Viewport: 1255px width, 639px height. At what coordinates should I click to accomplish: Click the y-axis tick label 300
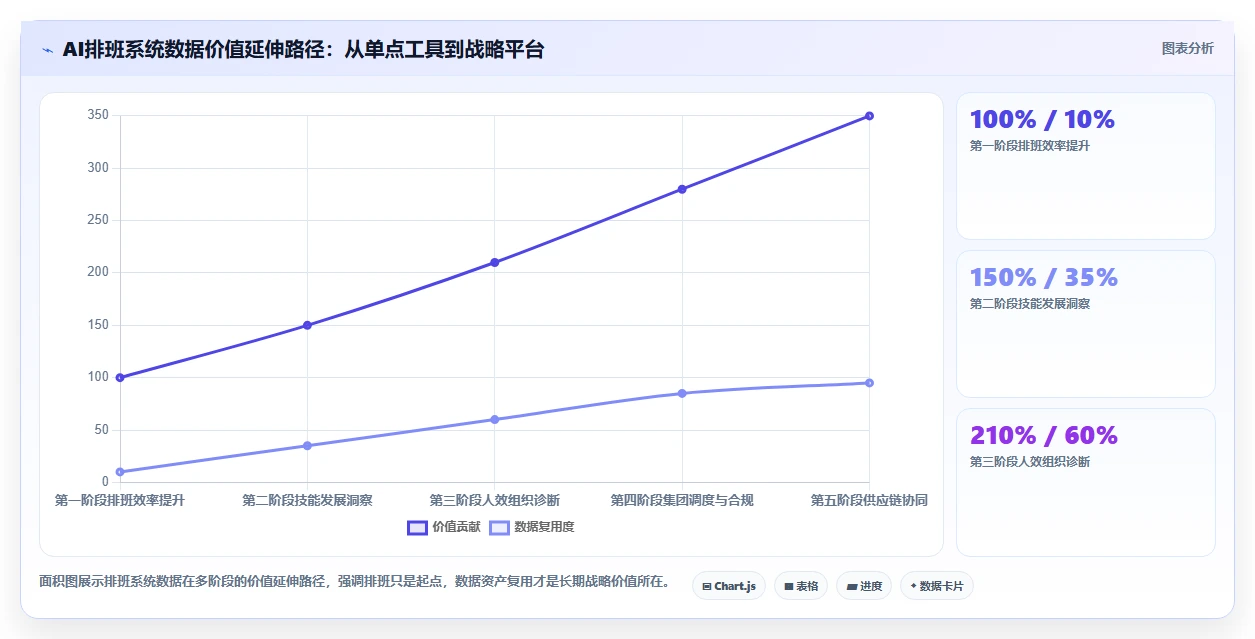(98, 168)
